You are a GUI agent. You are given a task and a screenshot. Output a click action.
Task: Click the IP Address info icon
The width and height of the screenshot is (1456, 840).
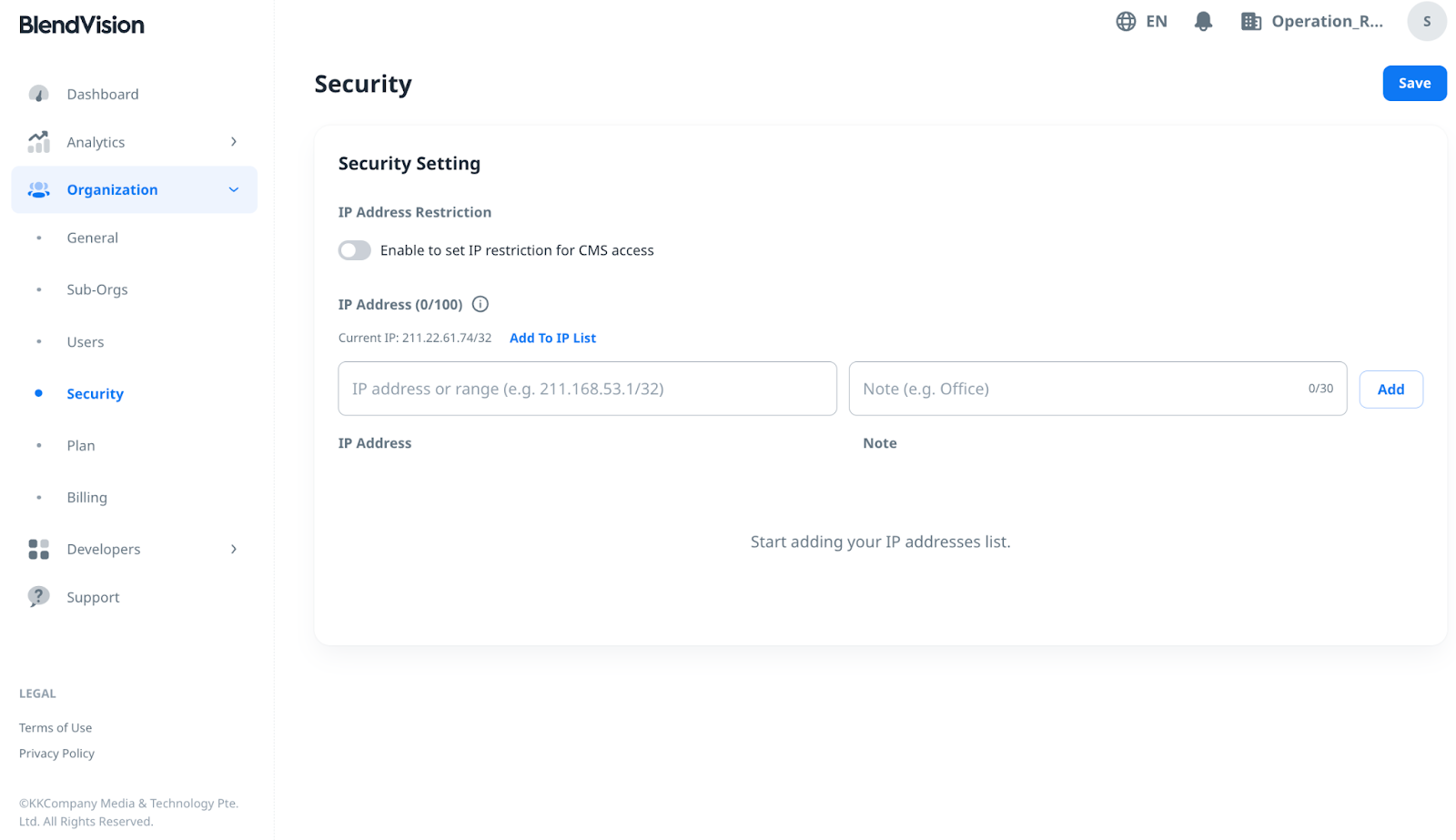tap(480, 304)
